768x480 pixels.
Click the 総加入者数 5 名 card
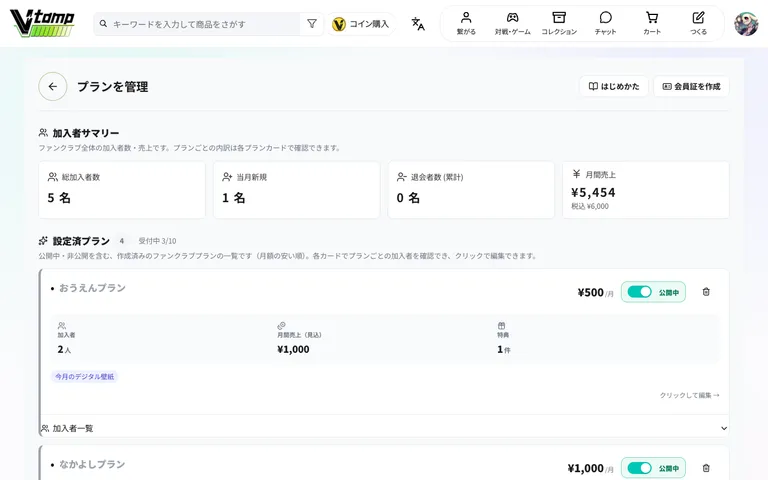click(x=122, y=190)
